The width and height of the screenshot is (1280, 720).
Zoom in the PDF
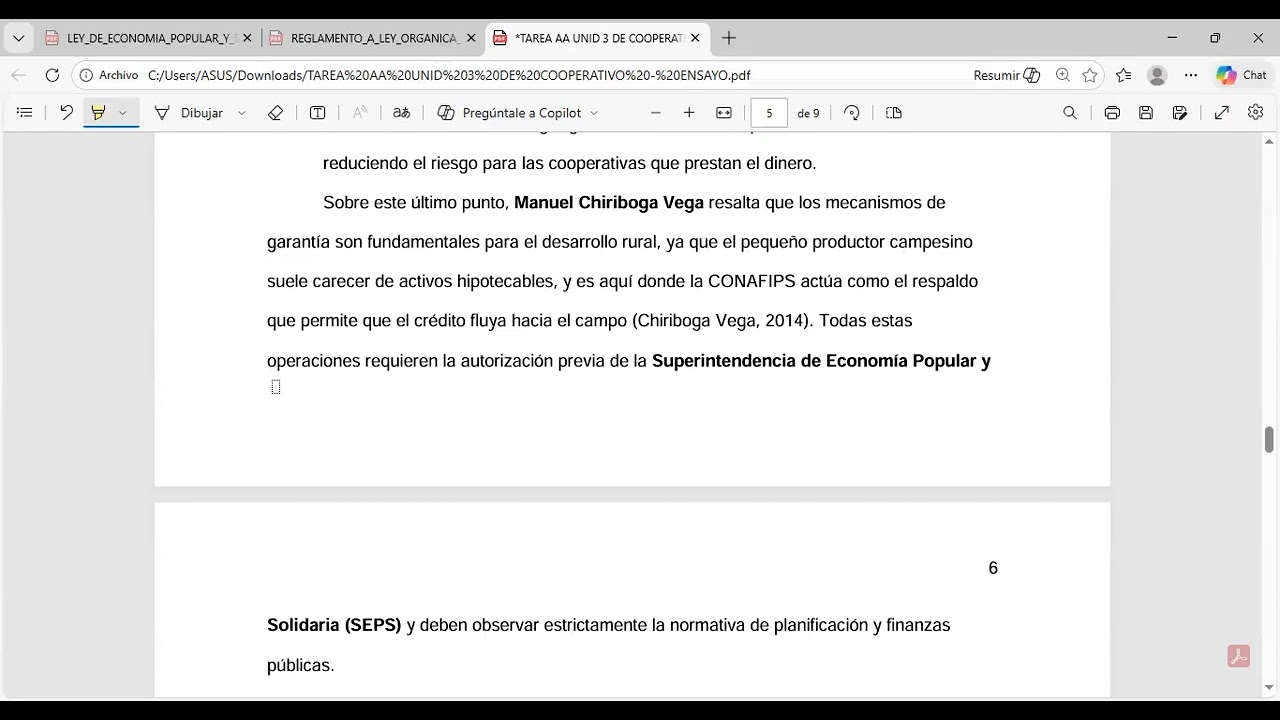coord(689,113)
